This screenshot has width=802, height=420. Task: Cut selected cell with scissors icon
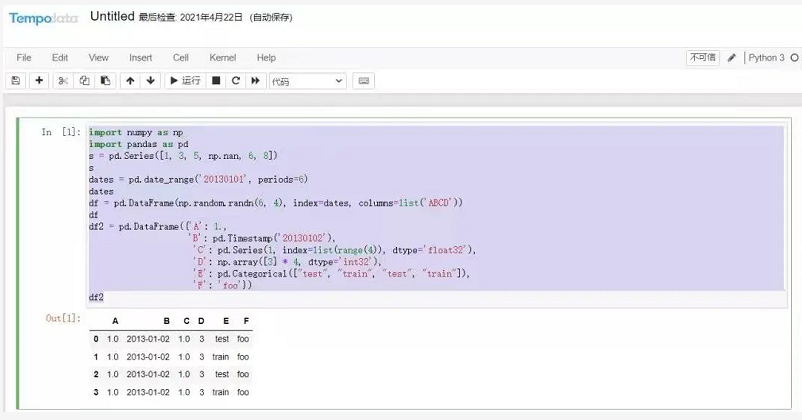point(63,81)
